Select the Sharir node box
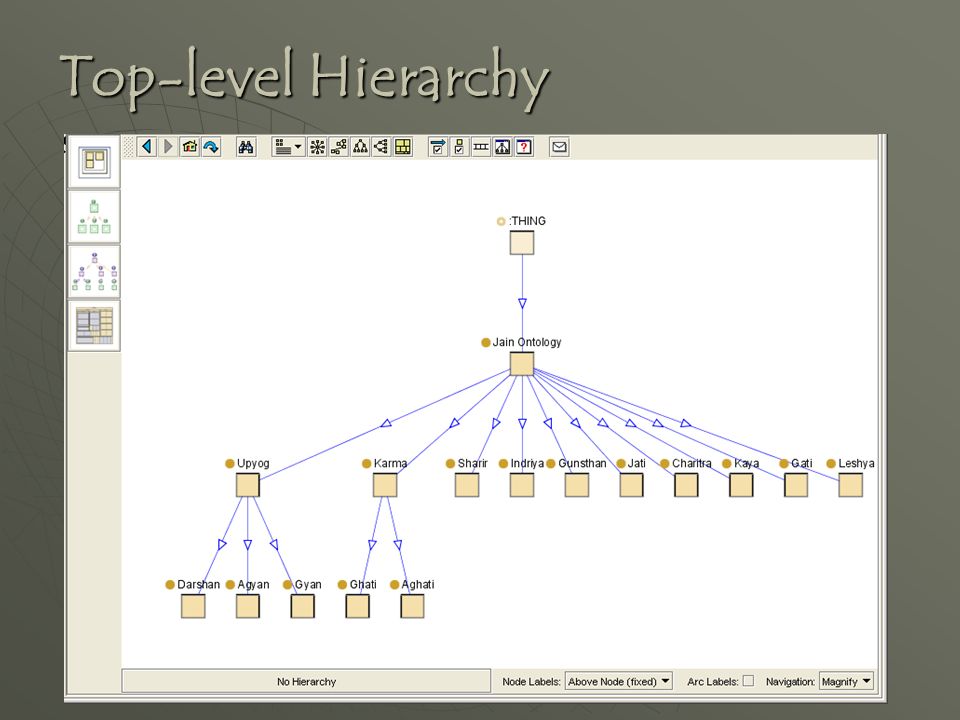Image resolution: width=960 pixels, height=720 pixels. pyautogui.click(x=467, y=485)
